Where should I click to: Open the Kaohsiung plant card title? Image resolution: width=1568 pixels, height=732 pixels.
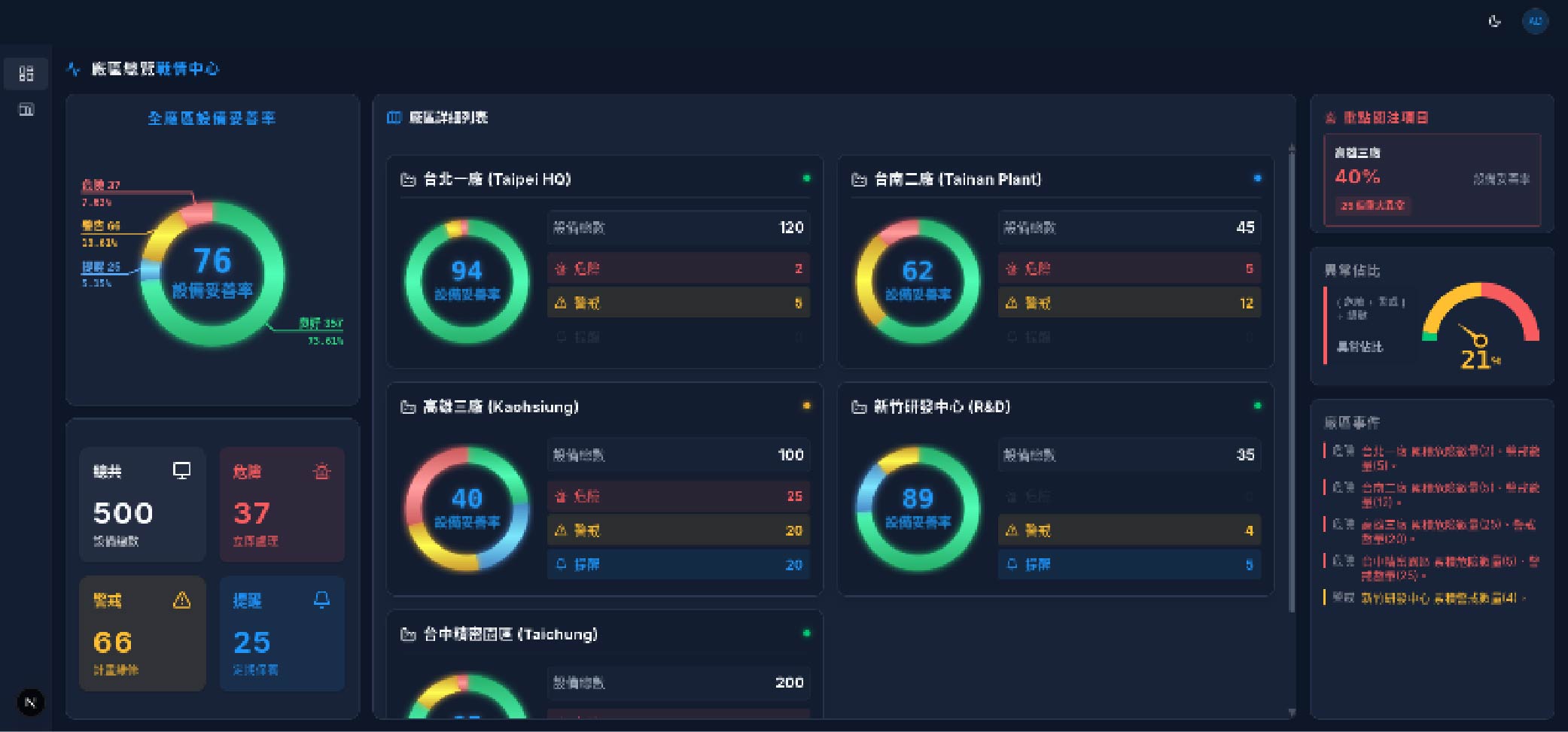click(501, 407)
